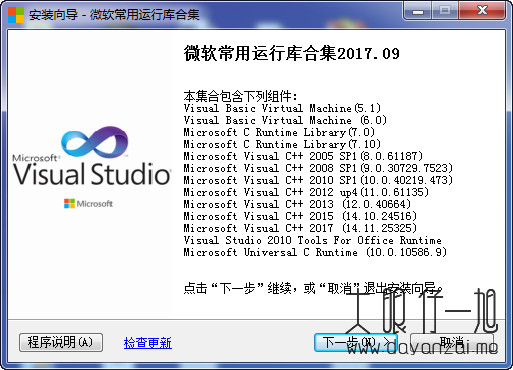513x370 pixels.
Task: Click the Visual C++ 2008 SP1 line
Action: point(318,168)
